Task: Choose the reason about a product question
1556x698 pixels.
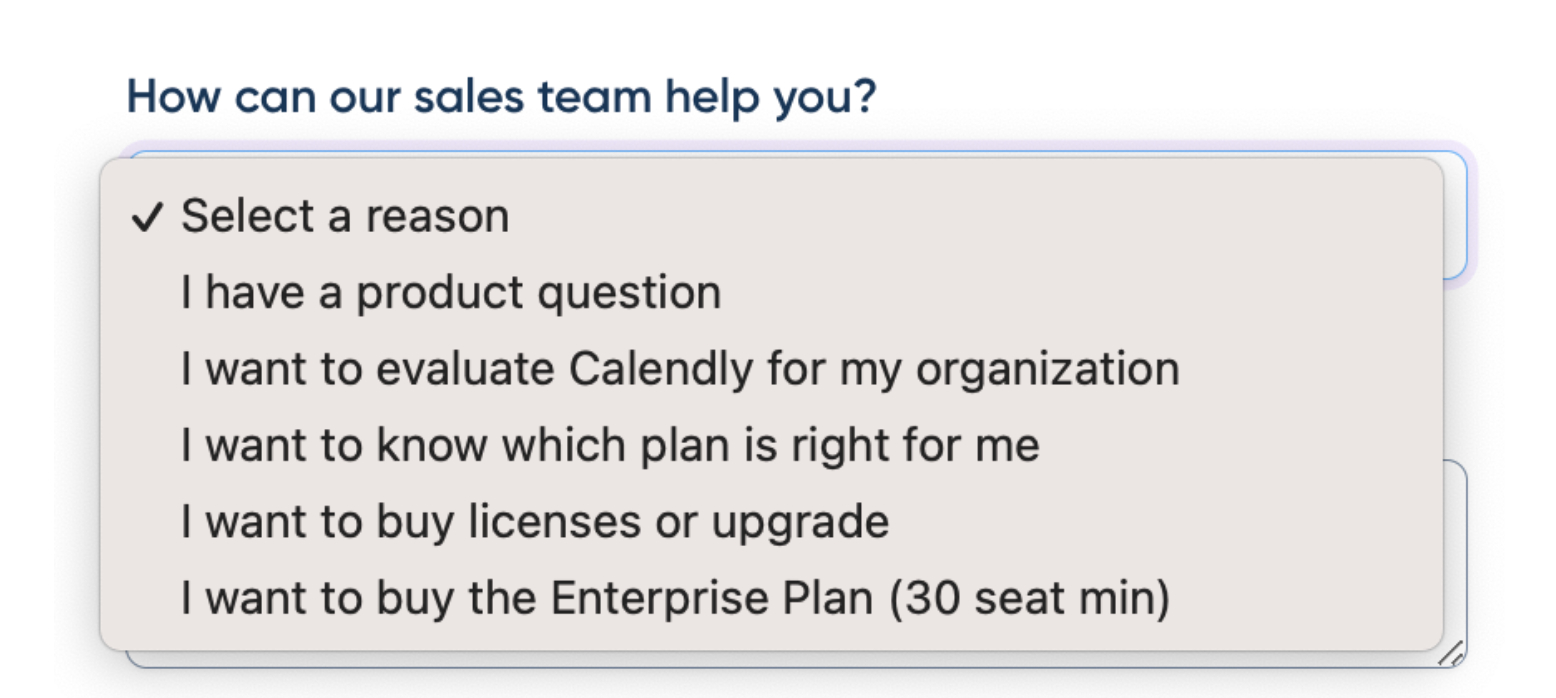Action: coord(451,293)
